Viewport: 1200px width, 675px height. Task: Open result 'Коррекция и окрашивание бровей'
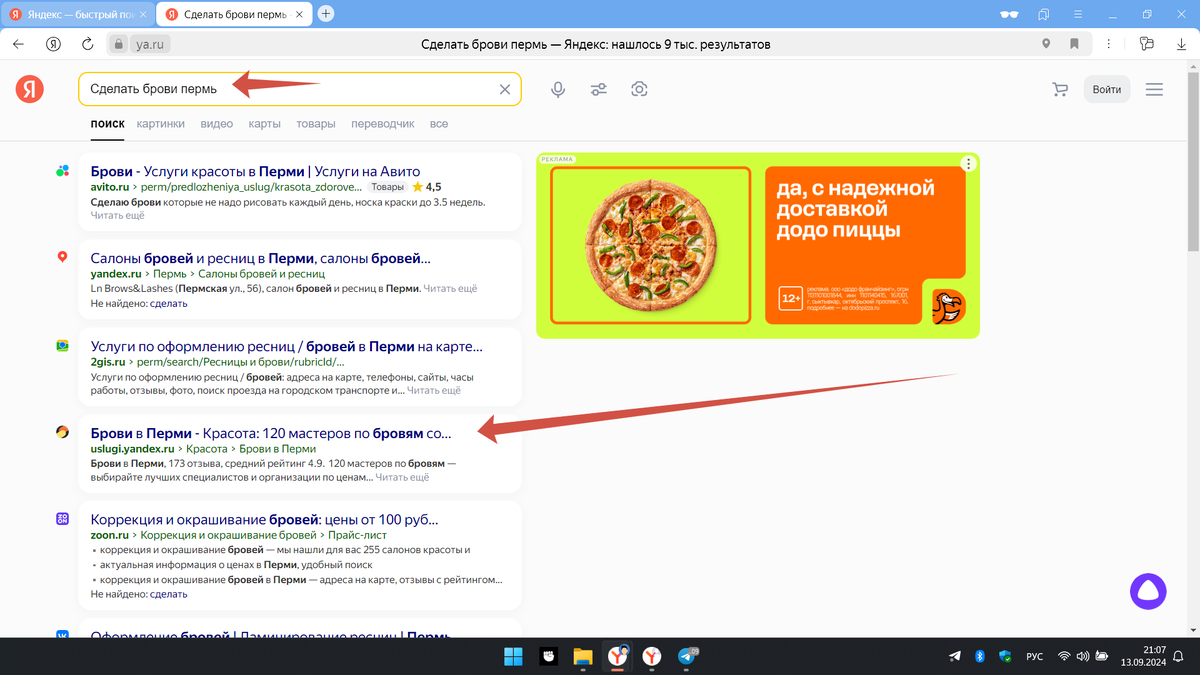coord(264,520)
